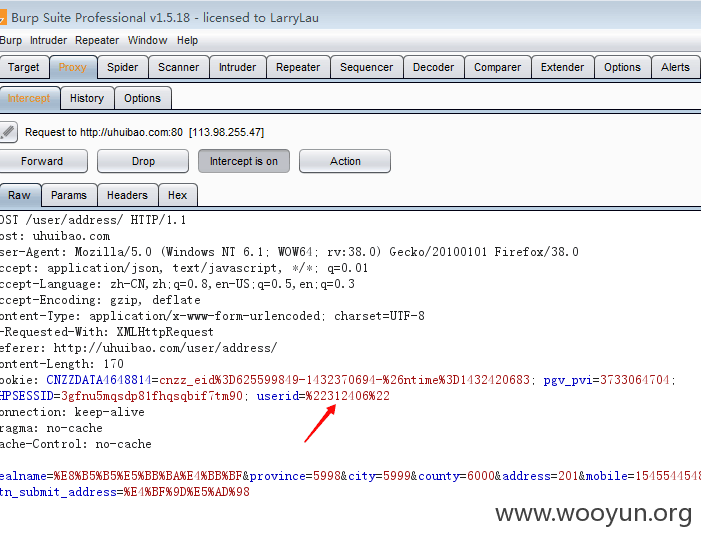Click the Cache-Control: no-cache header
The height and width of the screenshot is (542, 701).
pyautogui.click(x=76, y=444)
